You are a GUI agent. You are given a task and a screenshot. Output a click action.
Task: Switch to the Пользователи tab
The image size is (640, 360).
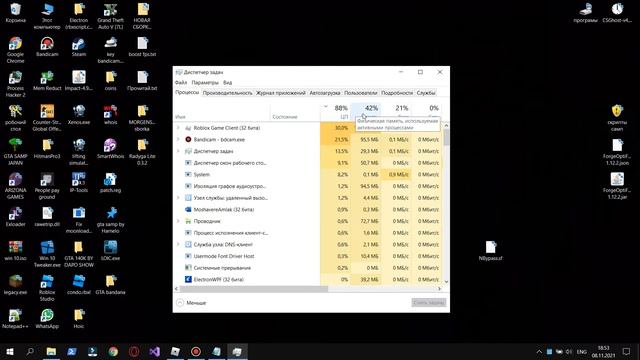pos(361,93)
